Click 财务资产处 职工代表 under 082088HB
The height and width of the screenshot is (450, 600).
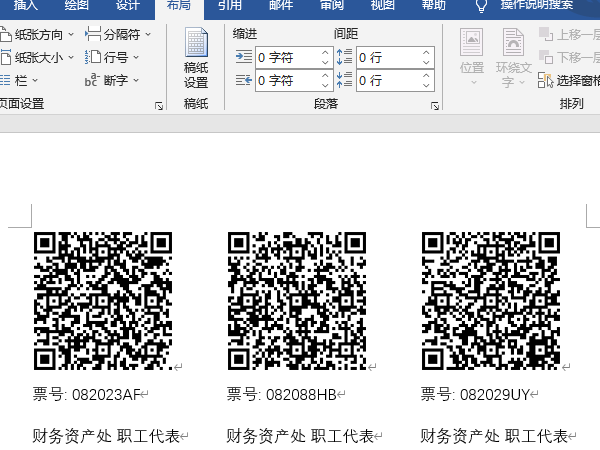(300, 436)
